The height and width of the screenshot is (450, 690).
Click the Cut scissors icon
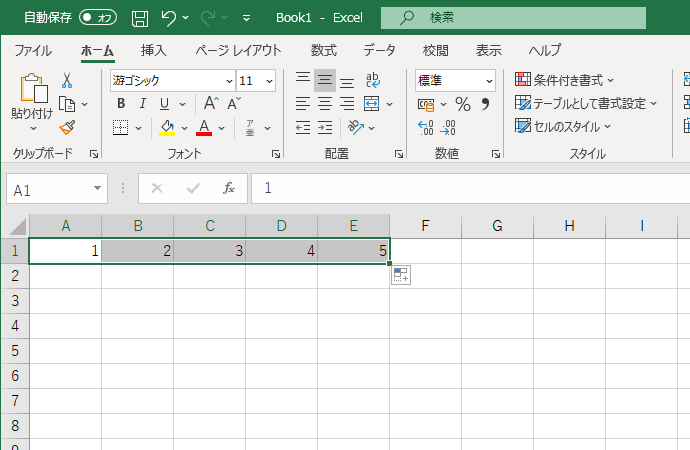pyautogui.click(x=67, y=80)
